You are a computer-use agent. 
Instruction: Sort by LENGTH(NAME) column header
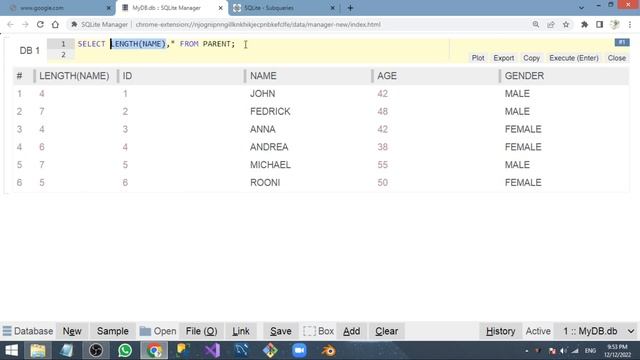pos(74,76)
